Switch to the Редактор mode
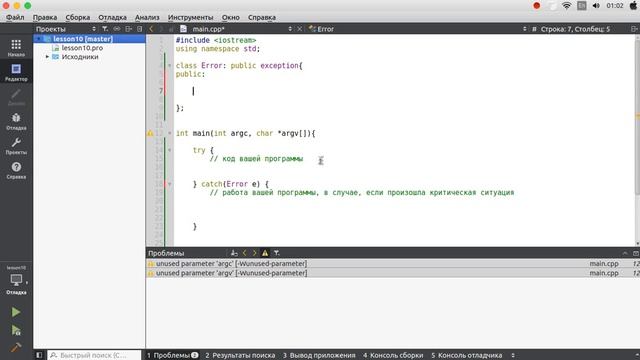The width and height of the screenshot is (640, 360). (x=16, y=72)
